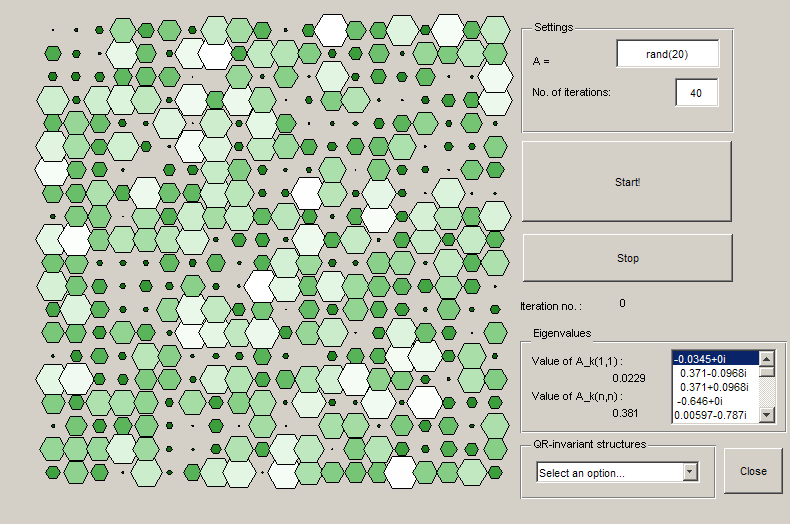Select eigenvalue -0.0345+0i in list
This screenshot has height=524, width=790.
point(715,359)
